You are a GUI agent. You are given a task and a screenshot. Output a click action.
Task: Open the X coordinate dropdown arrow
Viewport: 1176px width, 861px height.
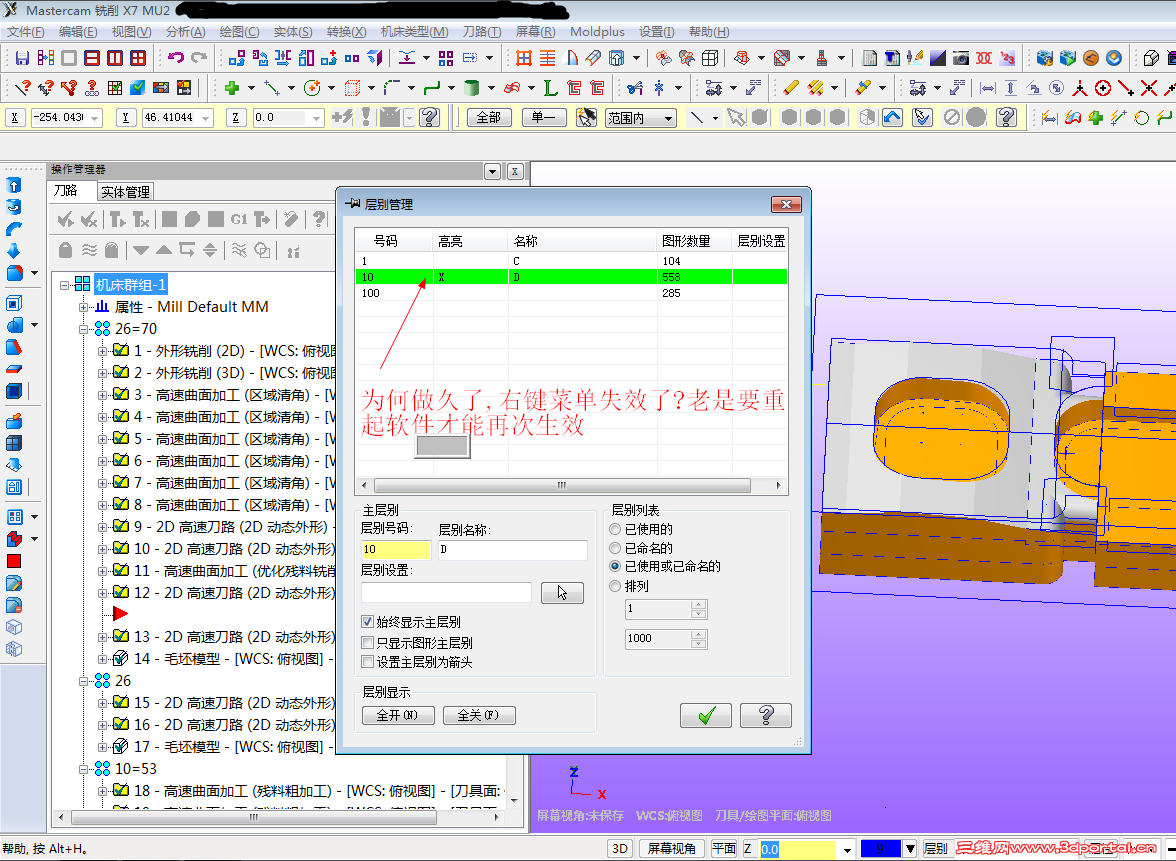(94, 118)
